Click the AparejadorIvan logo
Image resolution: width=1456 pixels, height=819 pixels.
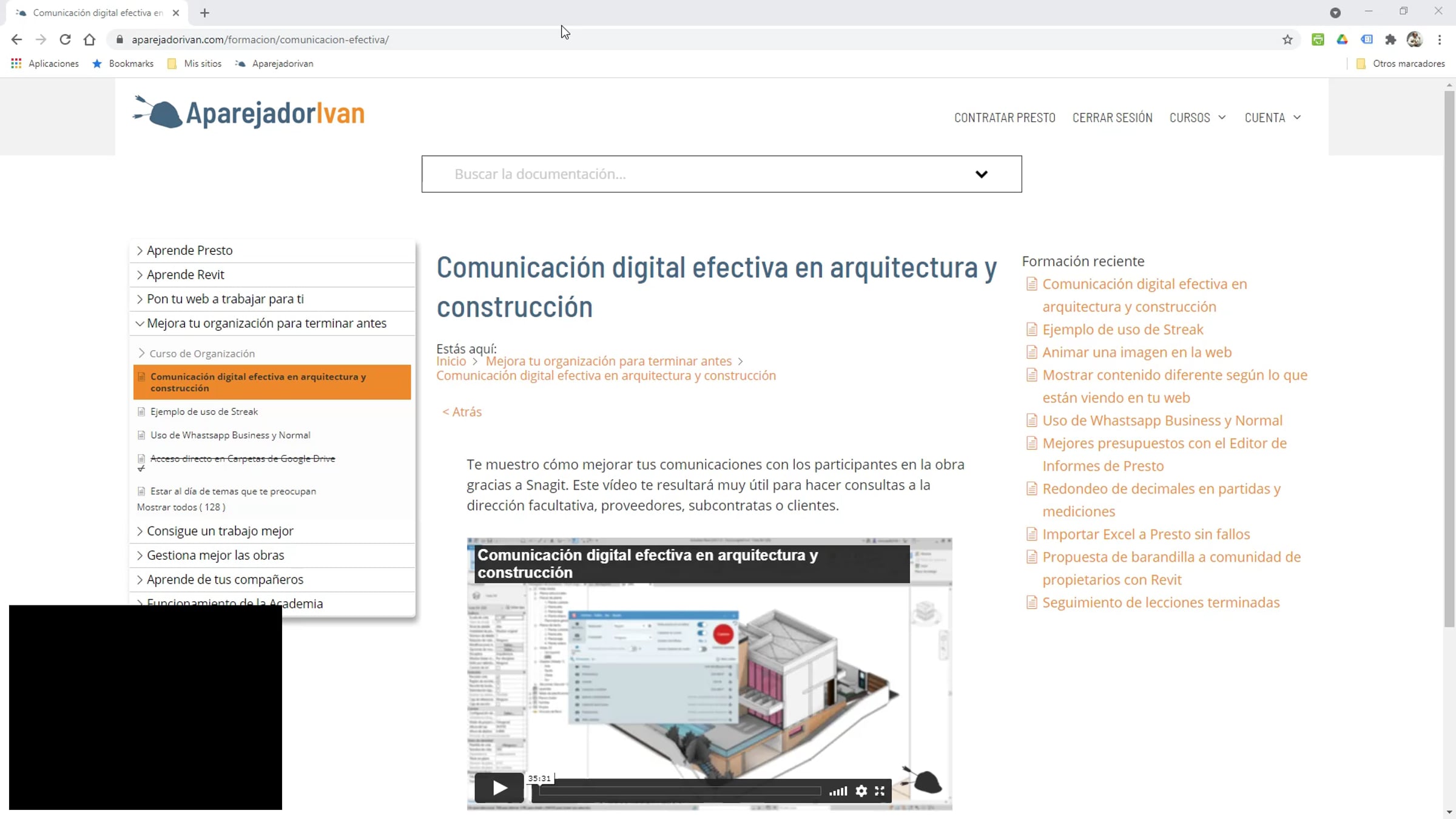point(249,113)
